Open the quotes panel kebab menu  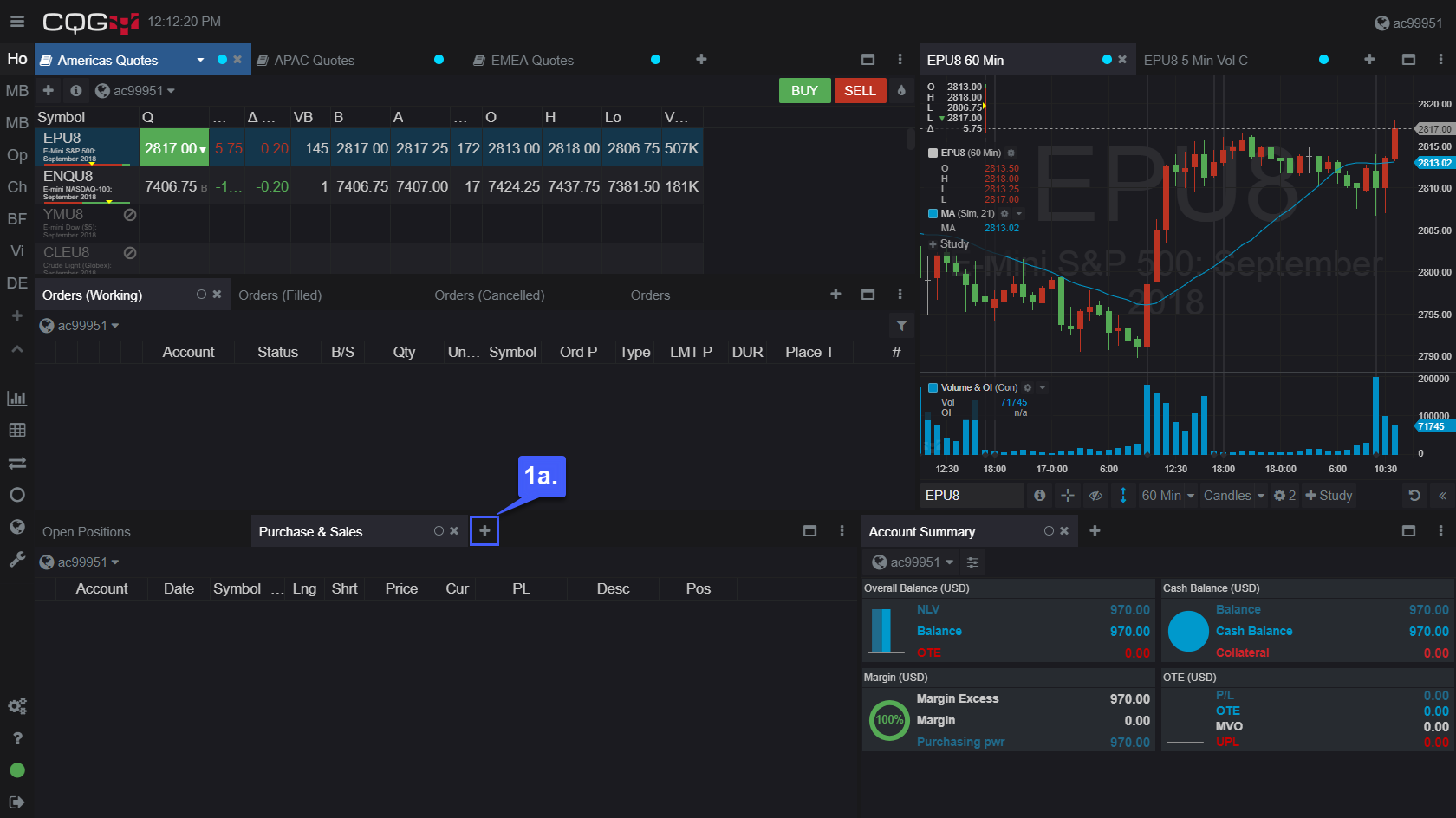[x=900, y=59]
